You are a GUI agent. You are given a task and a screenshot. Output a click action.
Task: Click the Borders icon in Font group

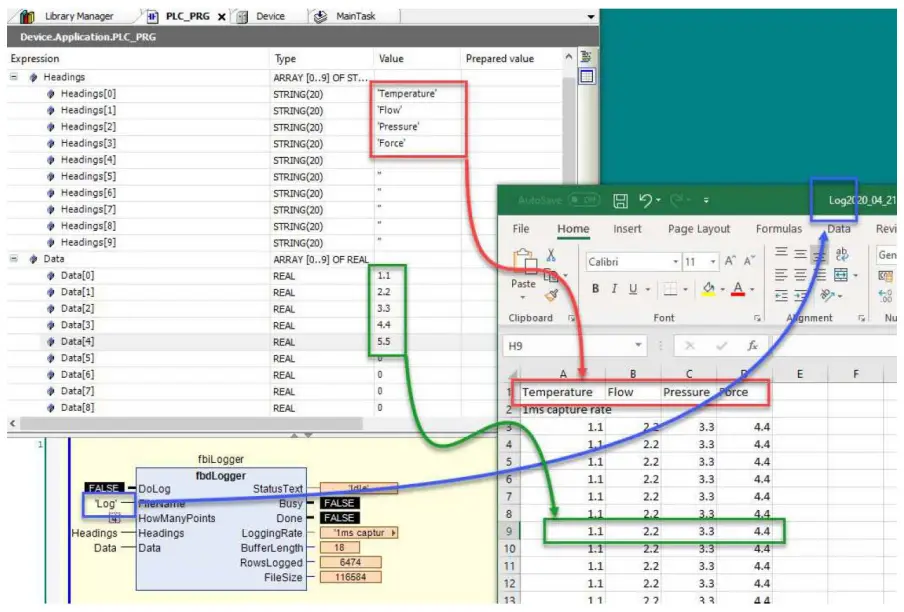click(x=670, y=289)
